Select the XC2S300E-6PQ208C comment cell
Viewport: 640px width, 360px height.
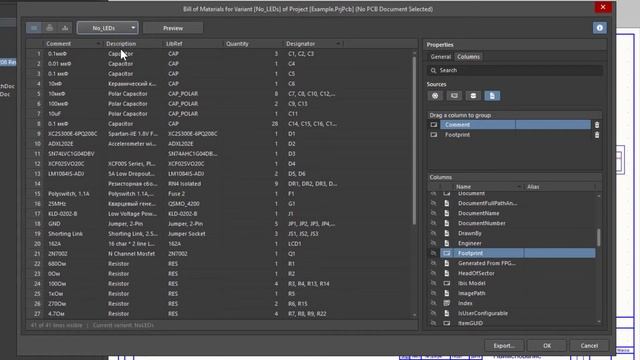click(73, 133)
